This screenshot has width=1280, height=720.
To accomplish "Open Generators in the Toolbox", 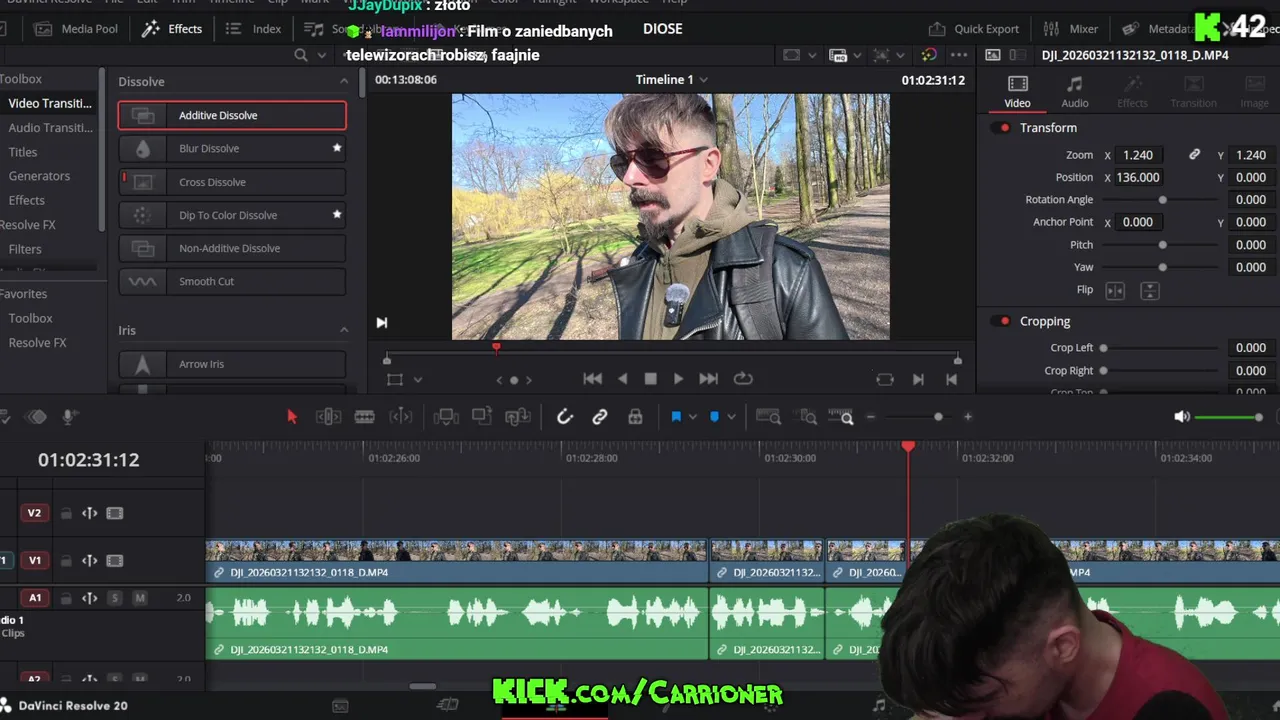I will coord(39,176).
